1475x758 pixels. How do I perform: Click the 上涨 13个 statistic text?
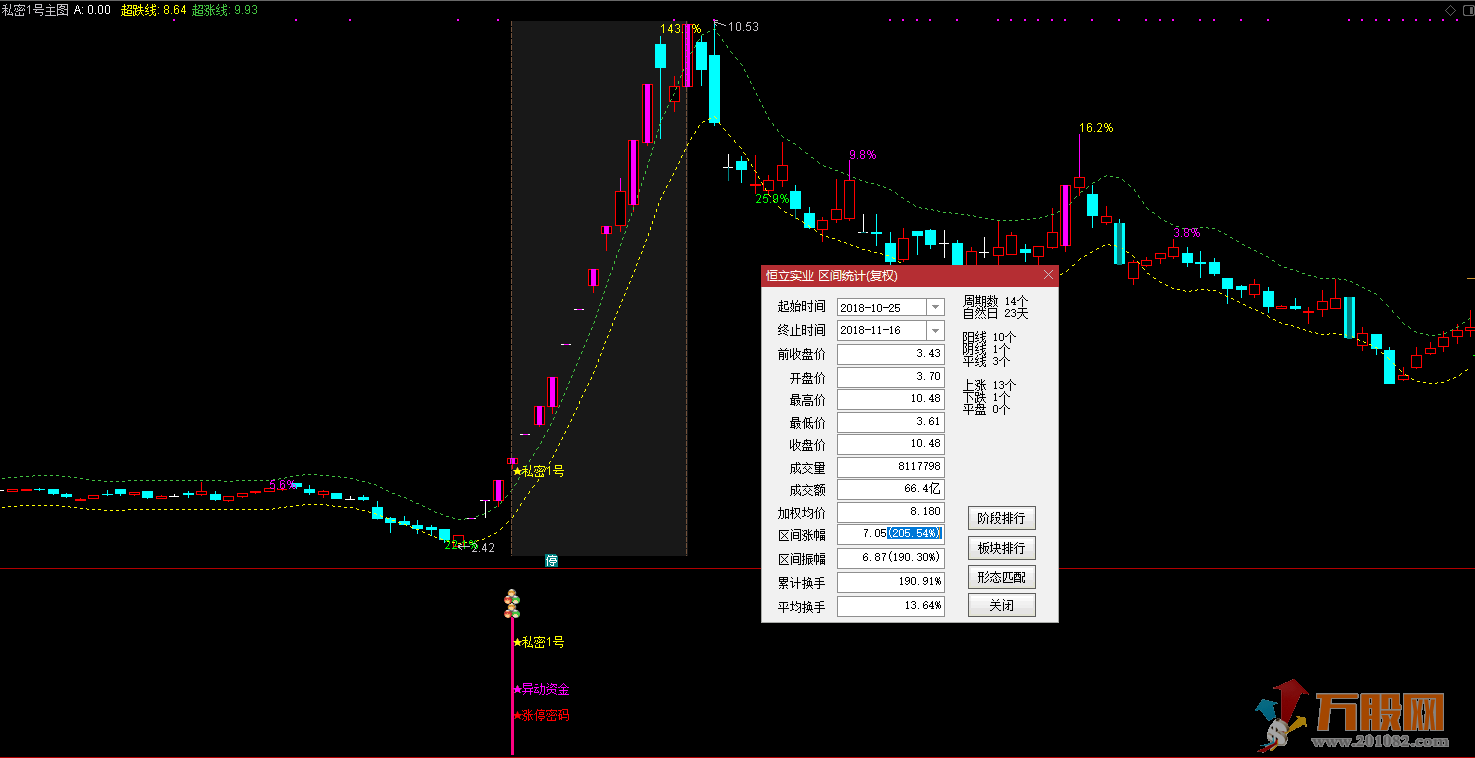point(990,385)
